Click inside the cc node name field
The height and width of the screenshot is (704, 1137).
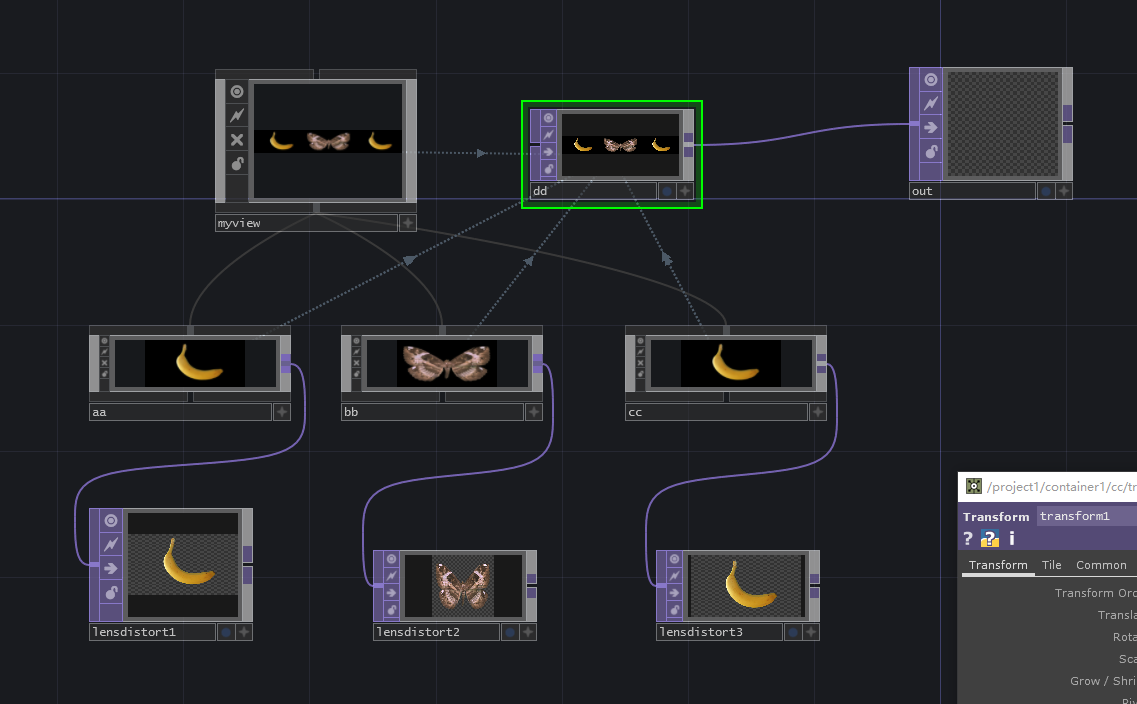[x=715, y=411]
